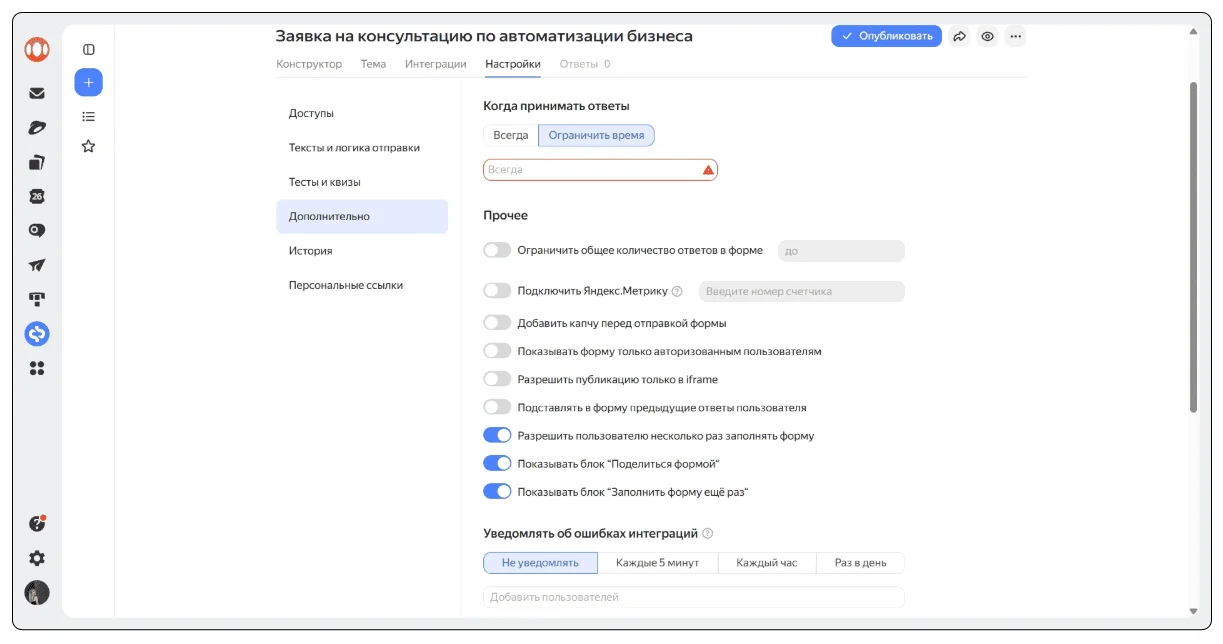Image resolution: width=1223 pixels, height=644 pixels.
Task: Create a new form with blue plus button
Action: click(88, 82)
